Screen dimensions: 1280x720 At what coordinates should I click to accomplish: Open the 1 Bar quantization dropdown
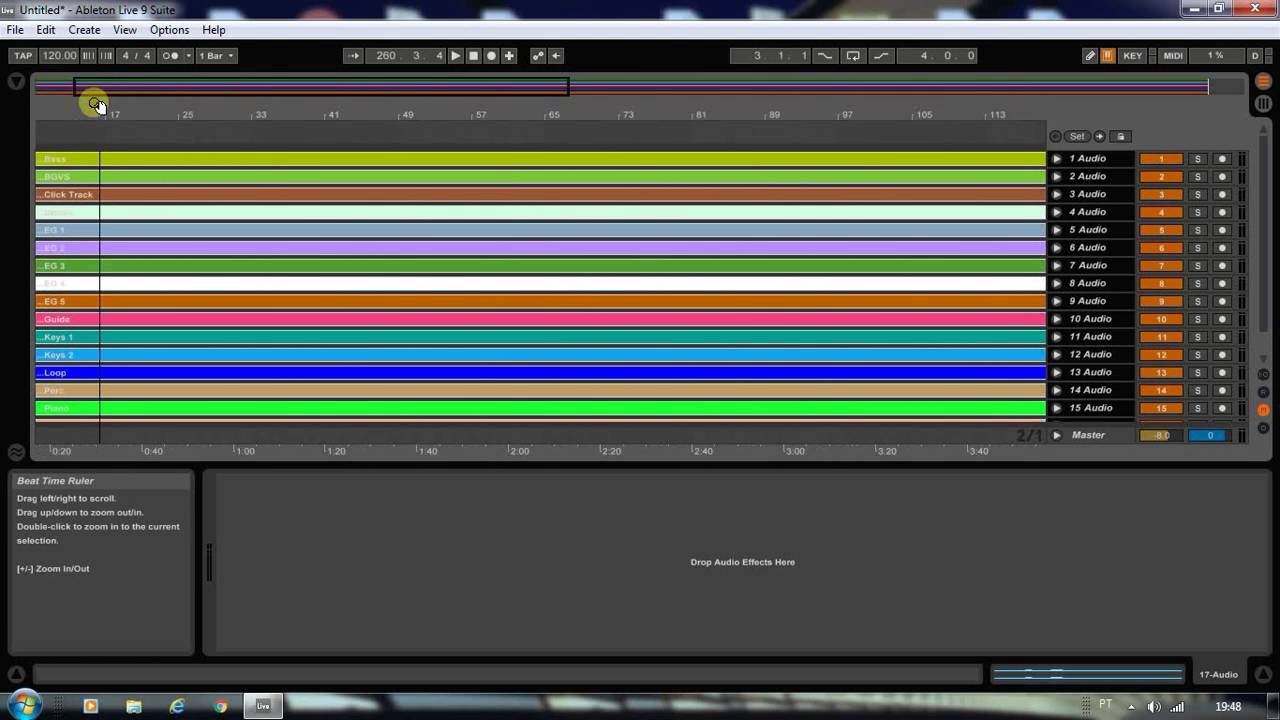point(215,56)
